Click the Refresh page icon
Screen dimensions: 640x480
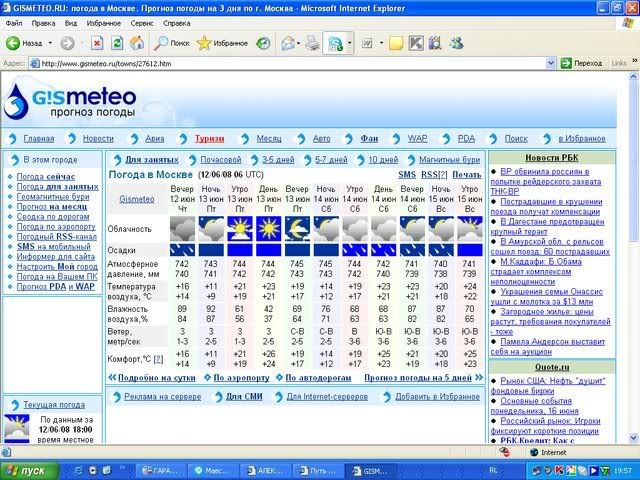pyautogui.click(x=117, y=43)
